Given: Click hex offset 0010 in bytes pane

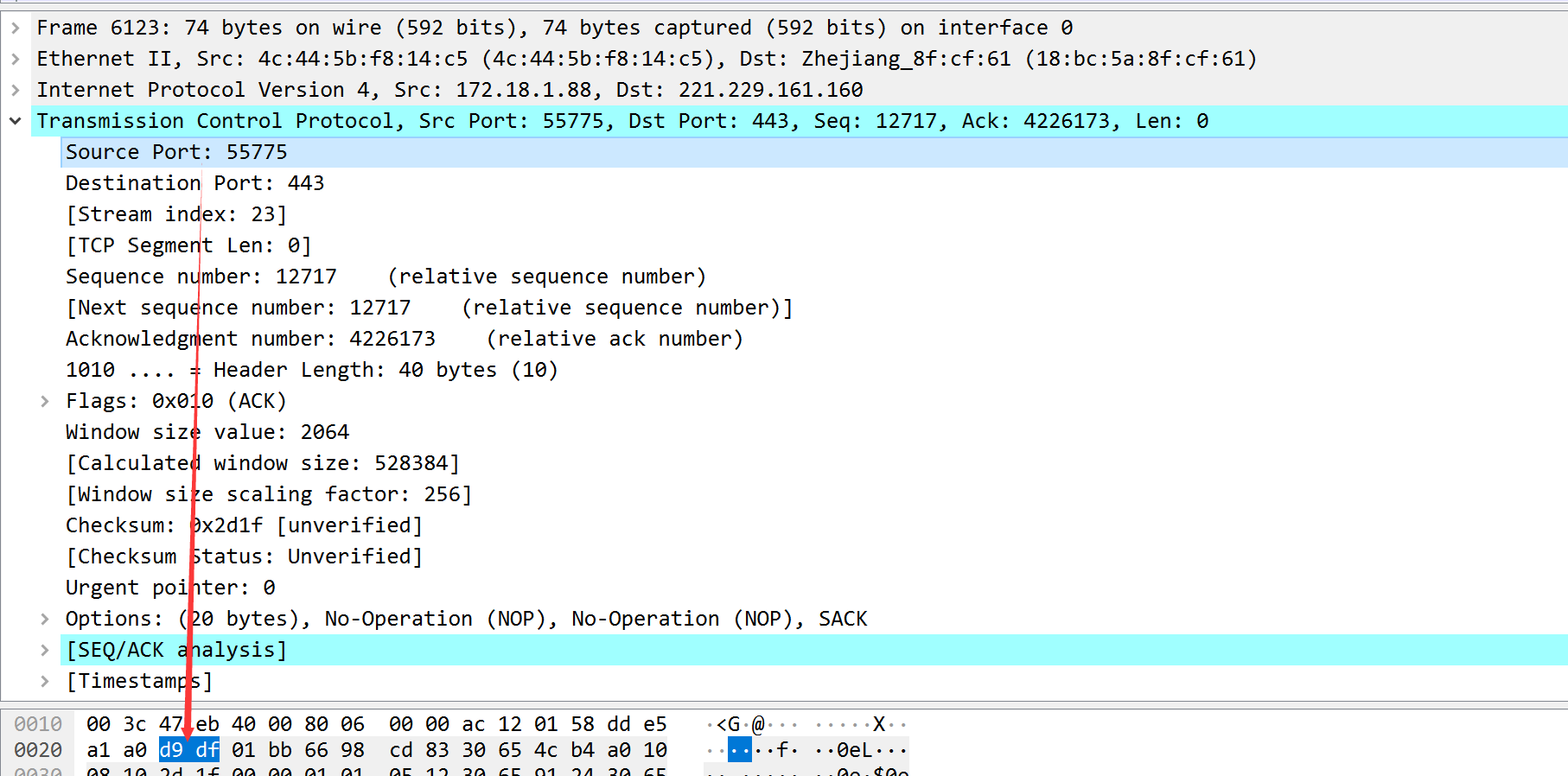Looking at the screenshot, I should tap(38, 724).
